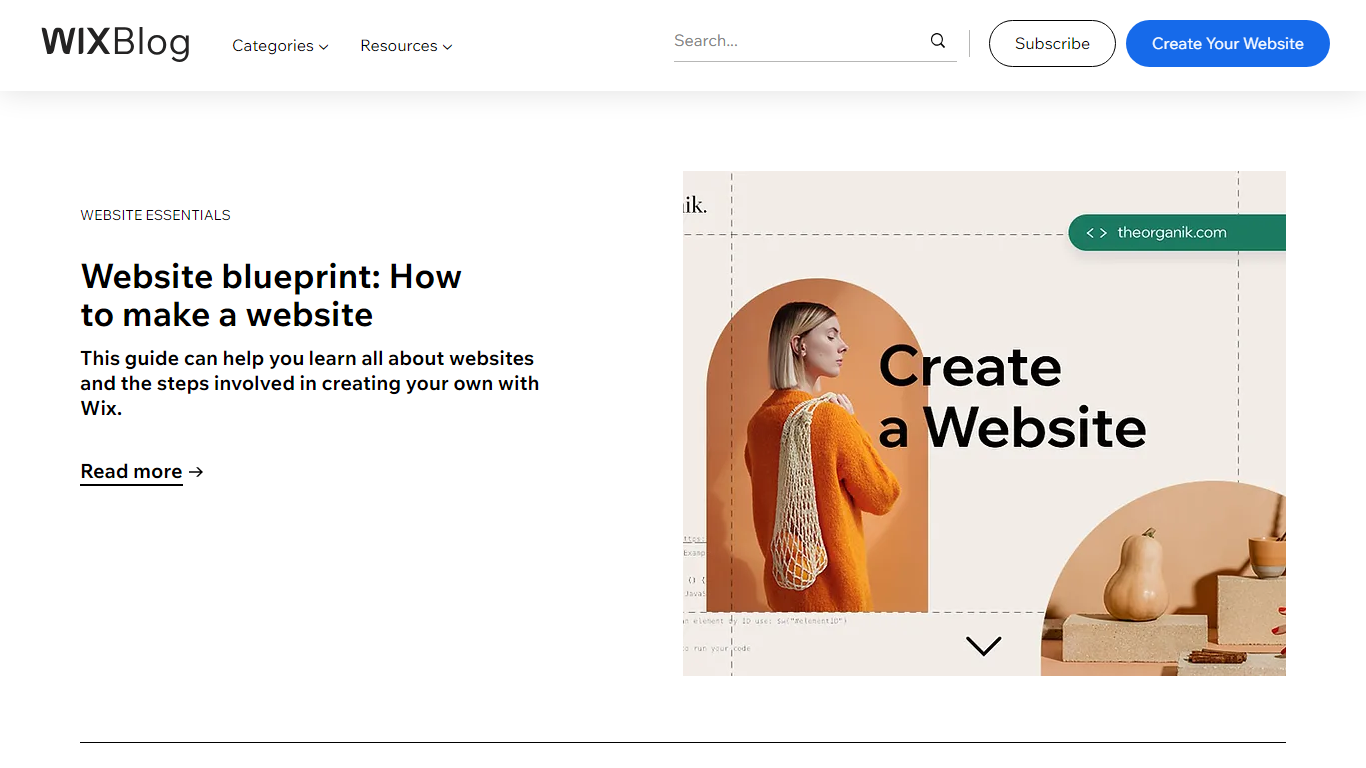Viewport: 1366px width, 768px height.
Task: Click the arrow next to Read more
Action: point(196,472)
